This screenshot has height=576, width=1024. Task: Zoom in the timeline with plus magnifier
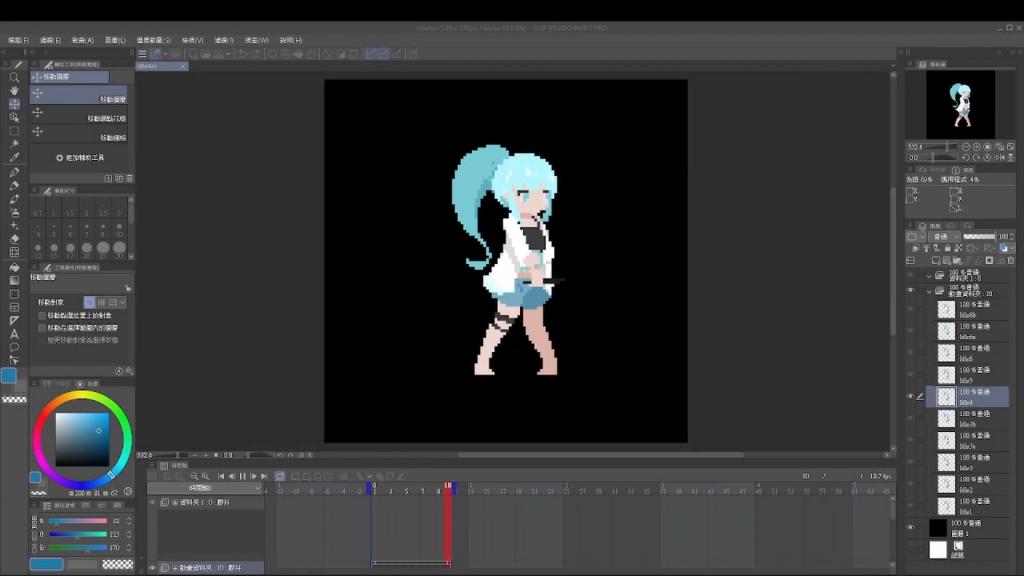pos(205,476)
